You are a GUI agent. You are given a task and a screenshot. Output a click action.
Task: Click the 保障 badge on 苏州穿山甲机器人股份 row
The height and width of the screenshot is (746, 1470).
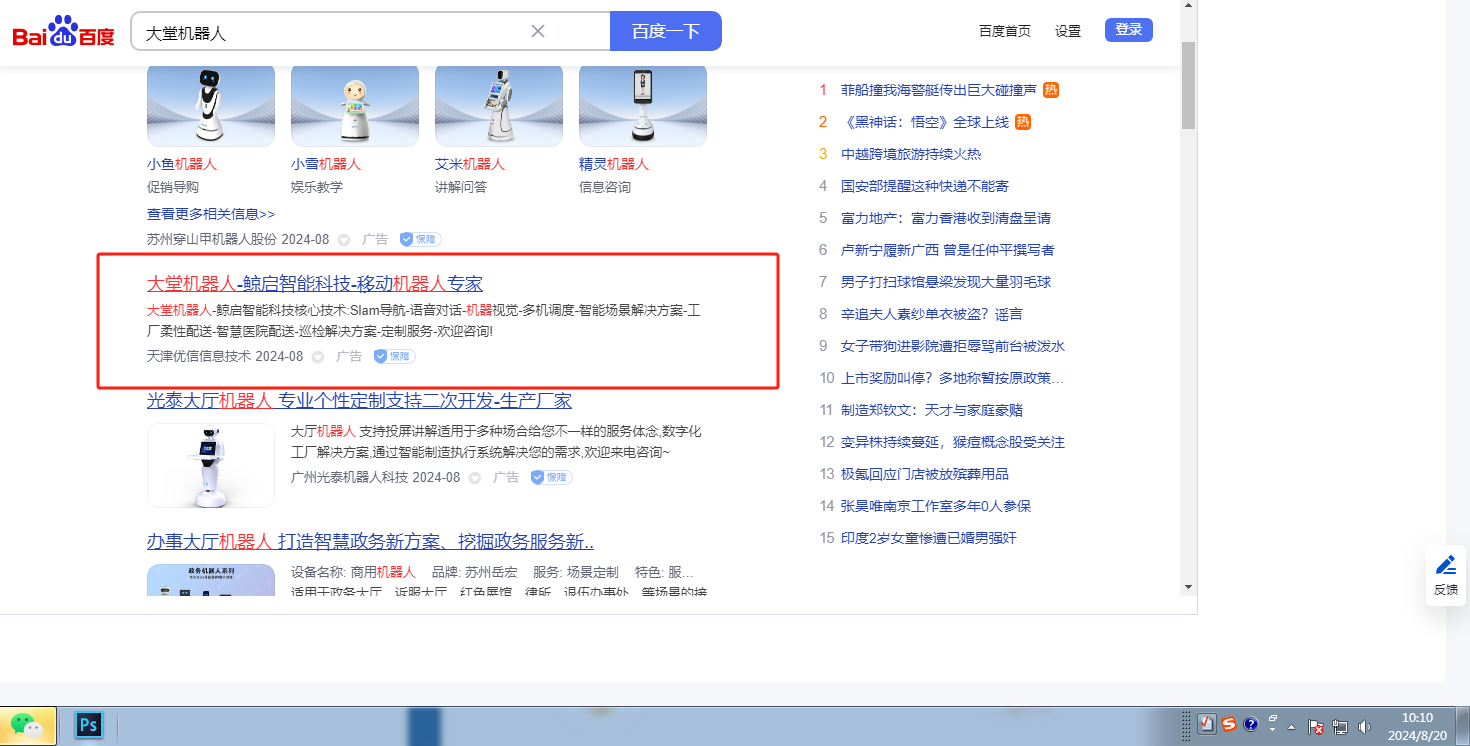click(421, 240)
